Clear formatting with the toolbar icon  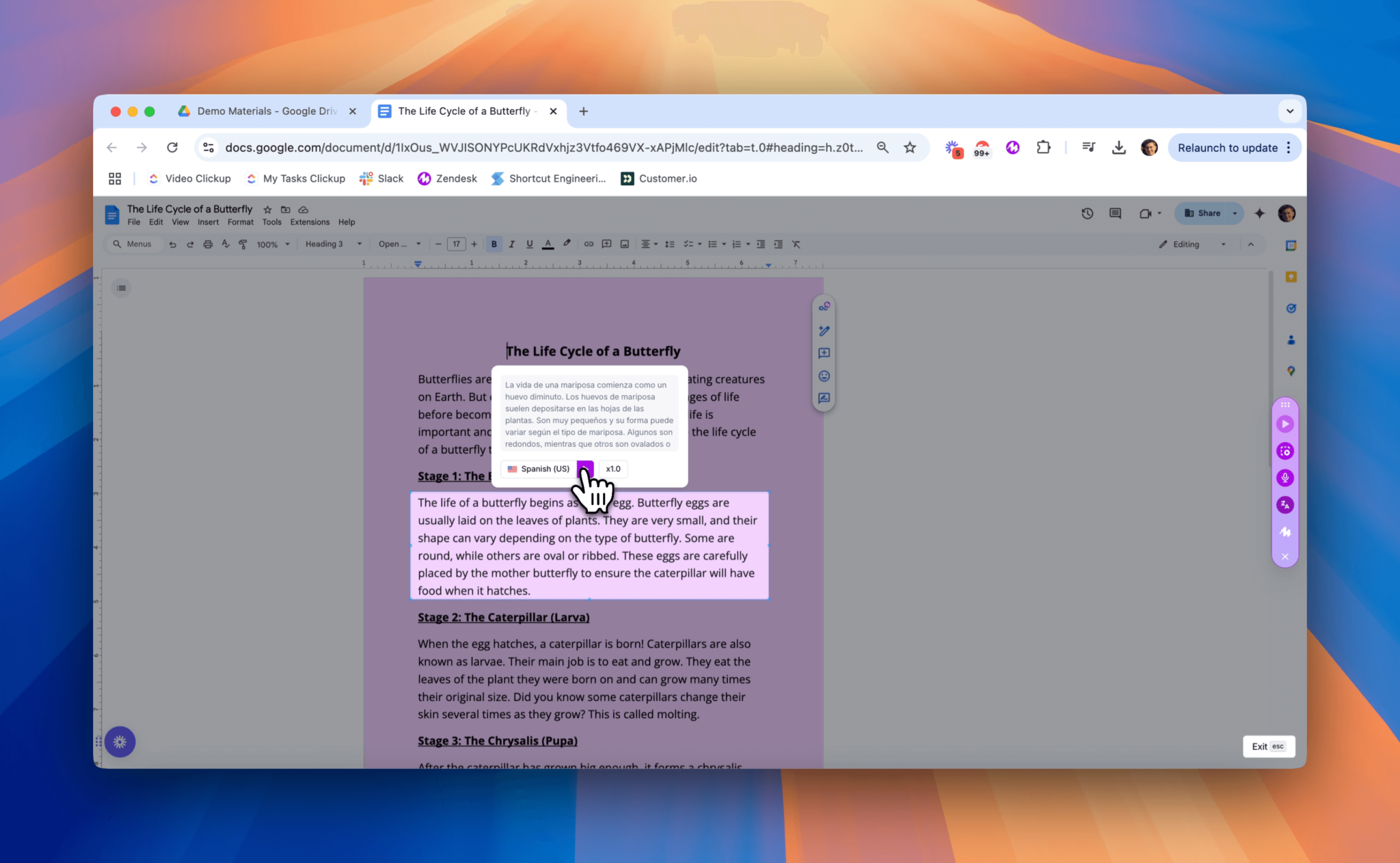coord(796,244)
